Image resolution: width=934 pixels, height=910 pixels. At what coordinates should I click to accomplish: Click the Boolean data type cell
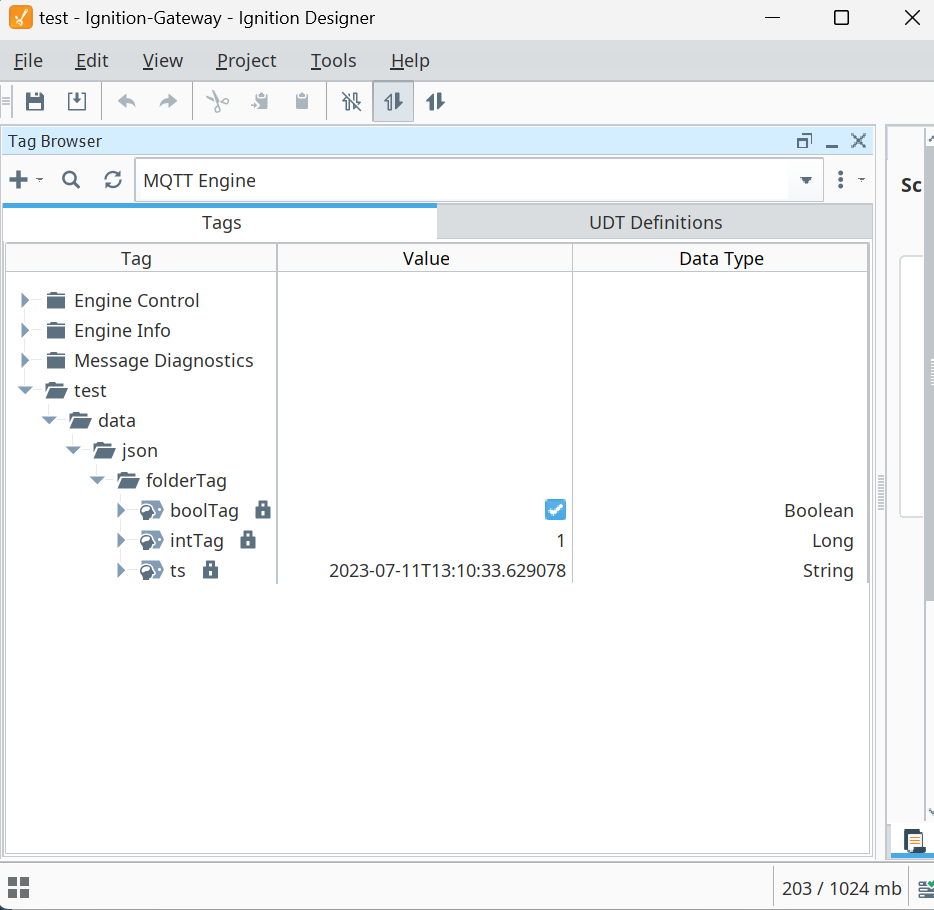point(818,510)
